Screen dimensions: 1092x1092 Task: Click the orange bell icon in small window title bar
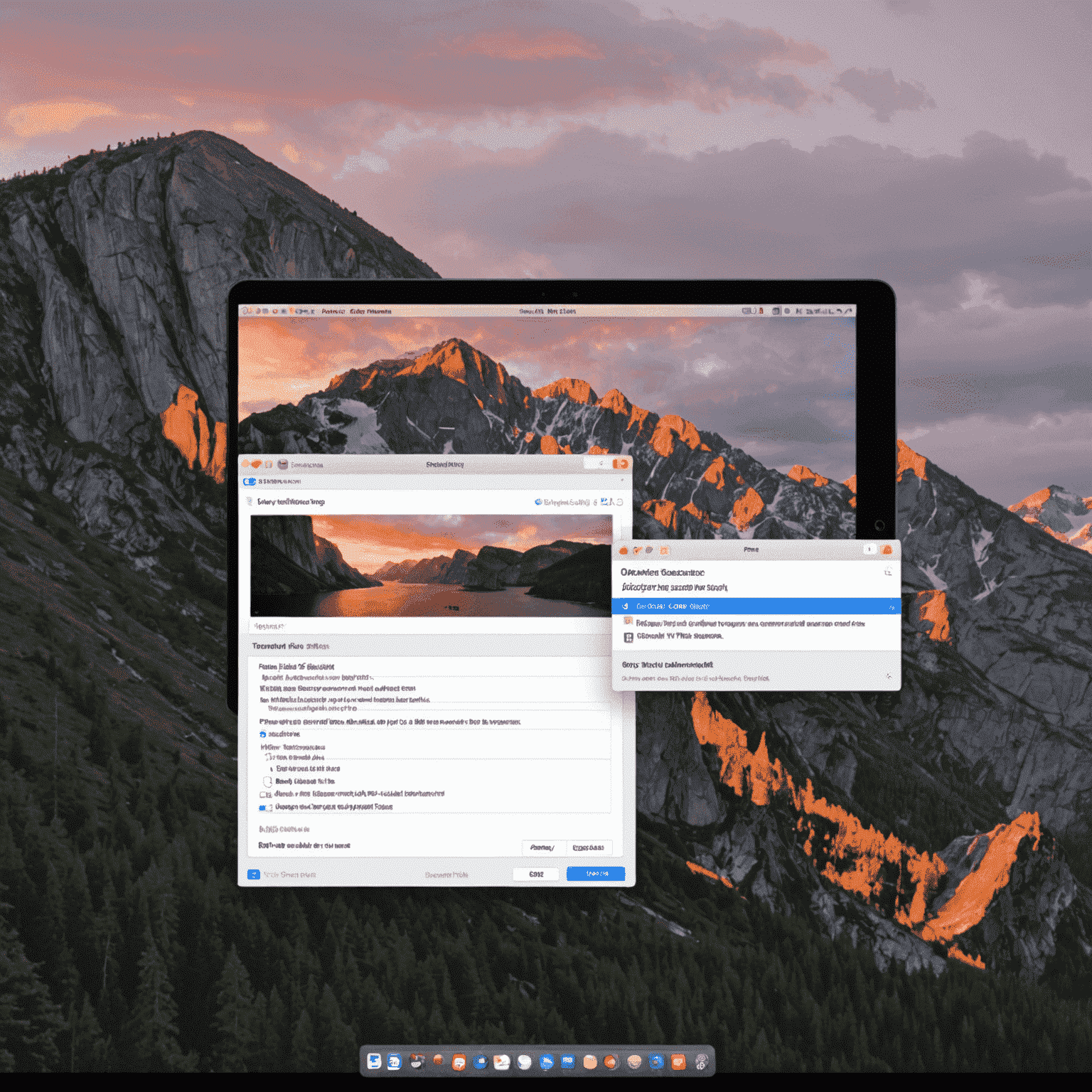(887, 550)
